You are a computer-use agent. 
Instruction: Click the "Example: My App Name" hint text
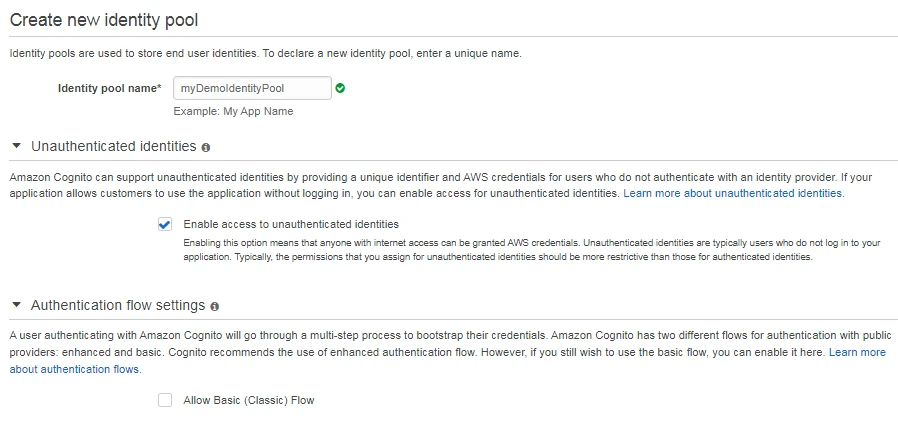[x=233, y=111]
